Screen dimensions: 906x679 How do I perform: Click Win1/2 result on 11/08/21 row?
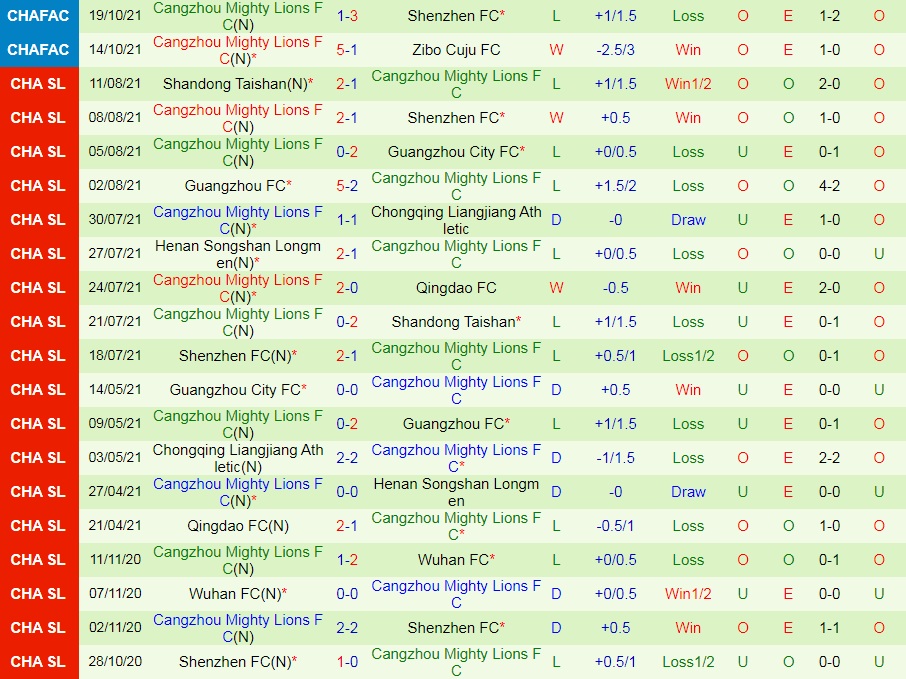point(688,84)
